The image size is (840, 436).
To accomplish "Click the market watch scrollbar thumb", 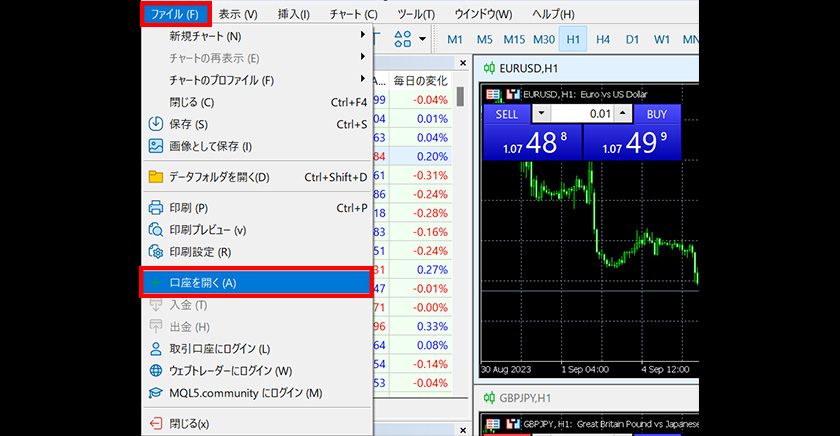I will coord(460,97).
